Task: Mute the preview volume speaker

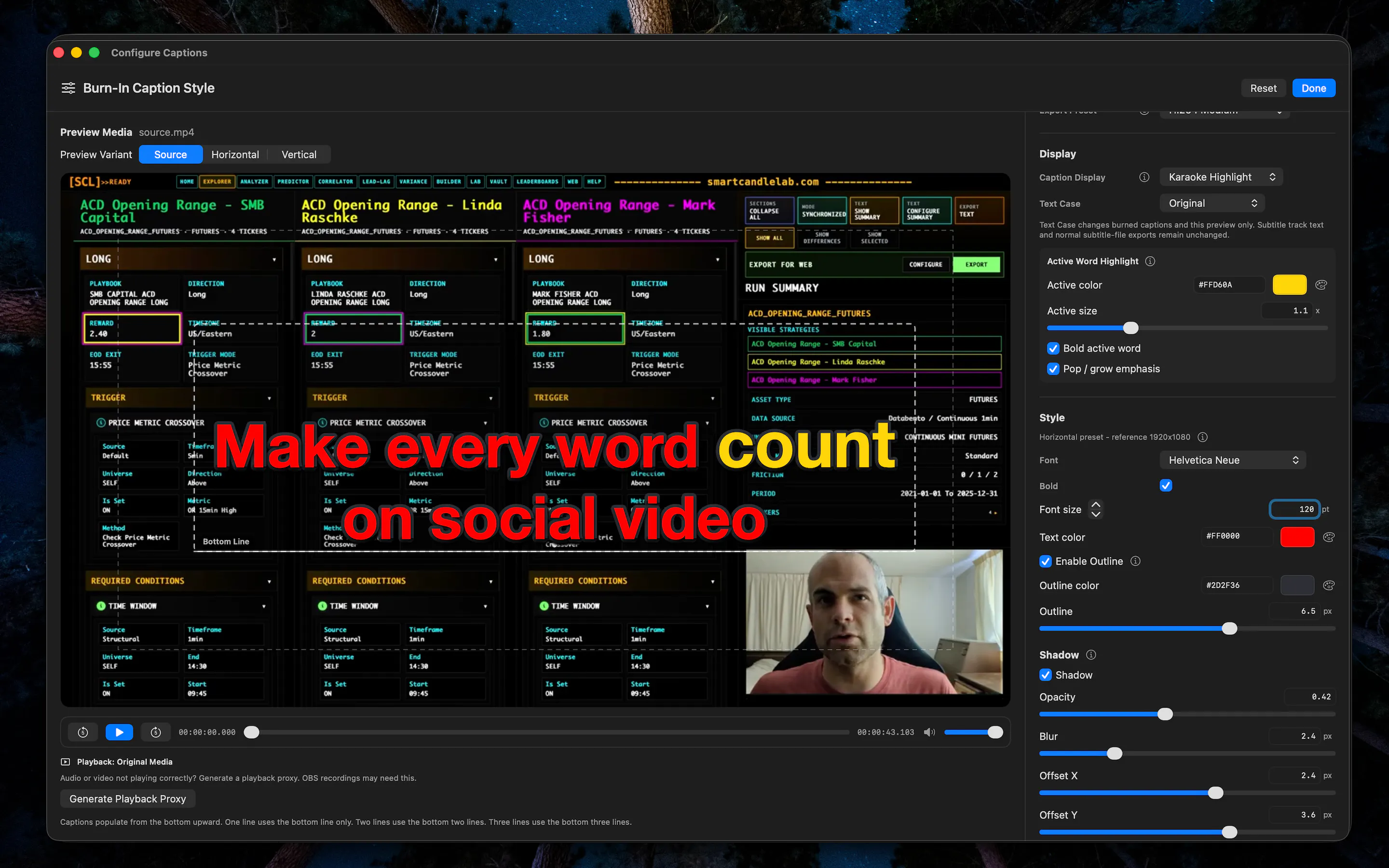Action: coord(929,732)
